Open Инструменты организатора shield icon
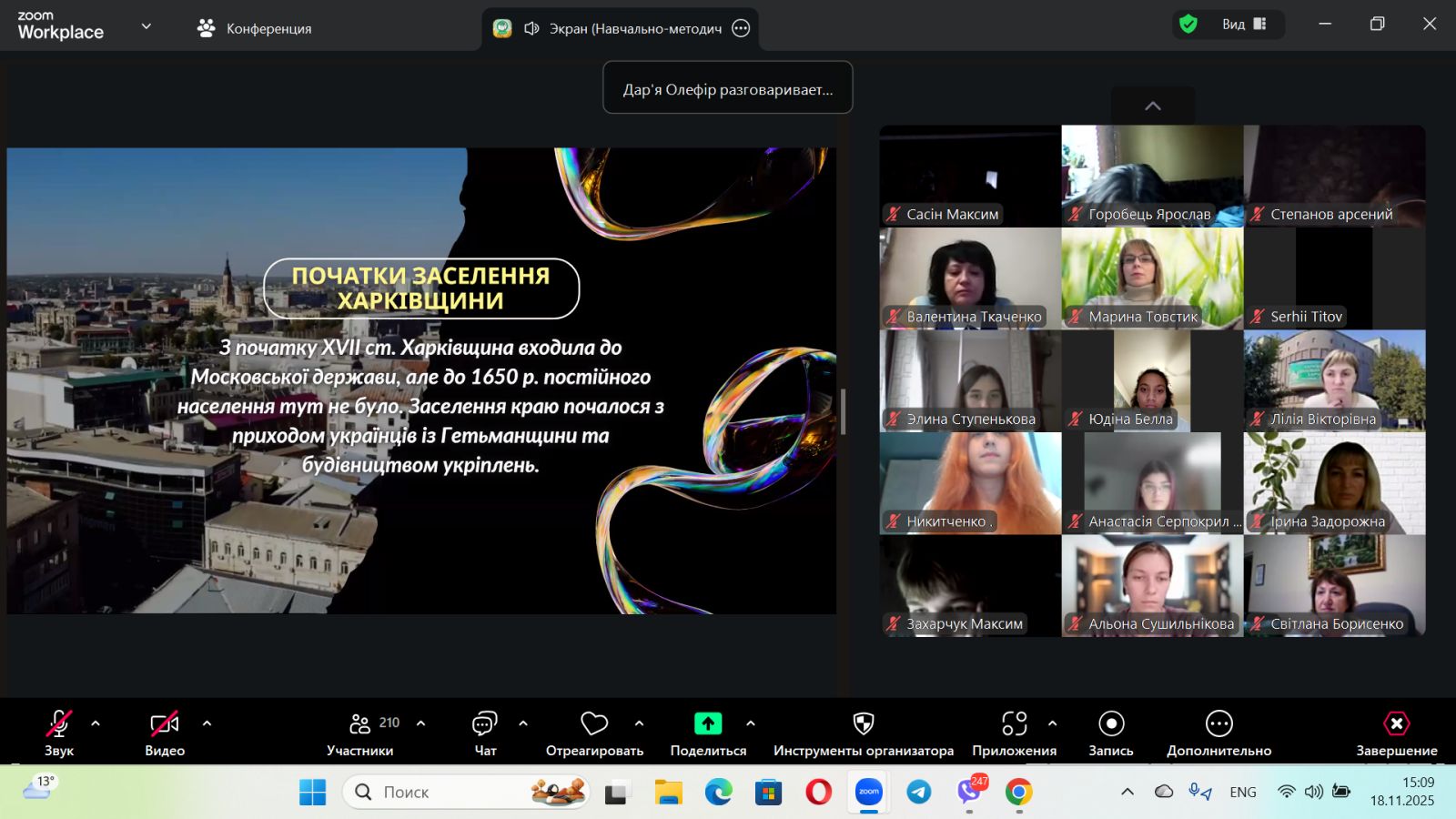Viewport: 1456px width, 819px height. click(x=863, y=724)
